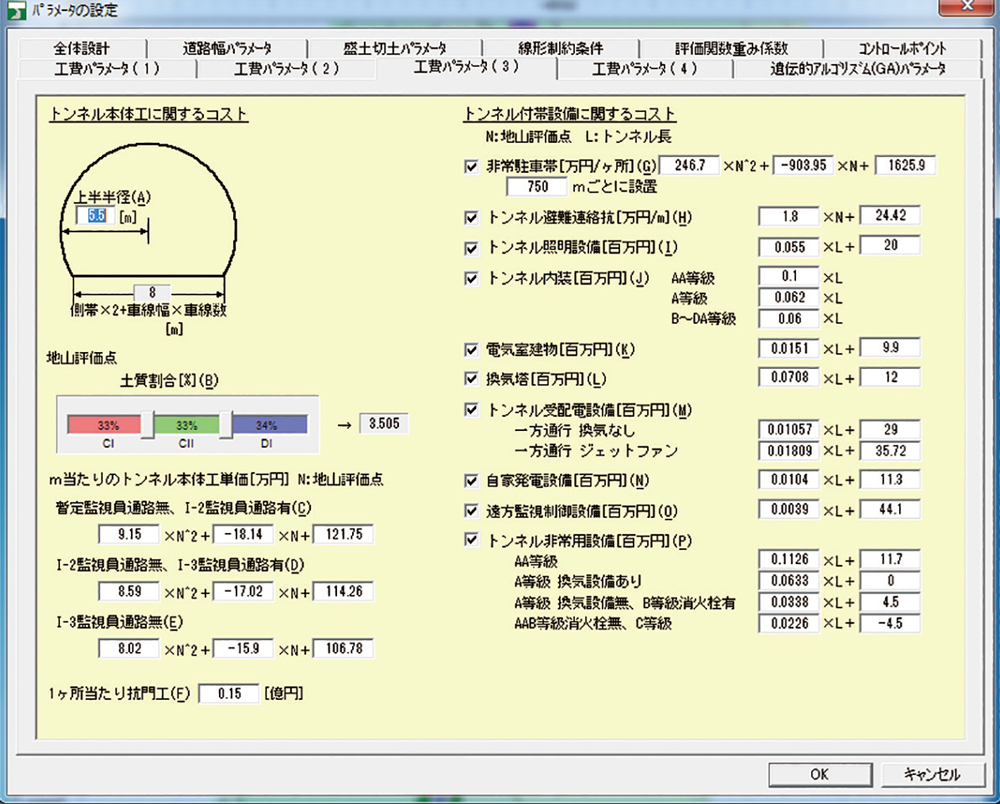Edit the 避難連絡抗 constant 24.42
Image resolution: width=1000 pixels, height=804 pixels.
[890, 216]
